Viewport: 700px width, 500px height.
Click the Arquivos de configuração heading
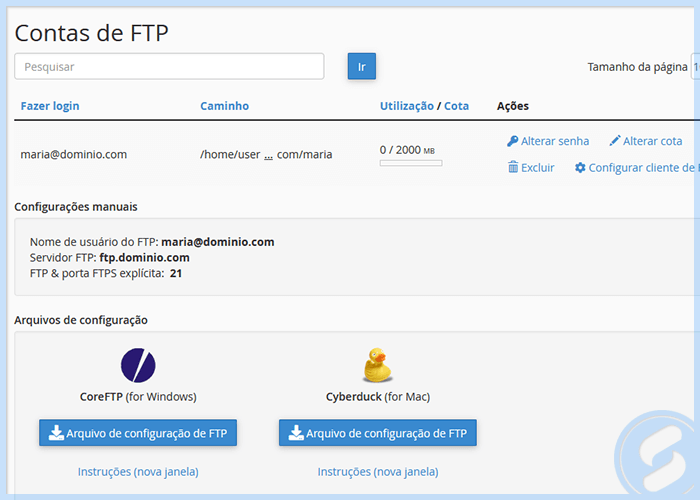[81, 320]
